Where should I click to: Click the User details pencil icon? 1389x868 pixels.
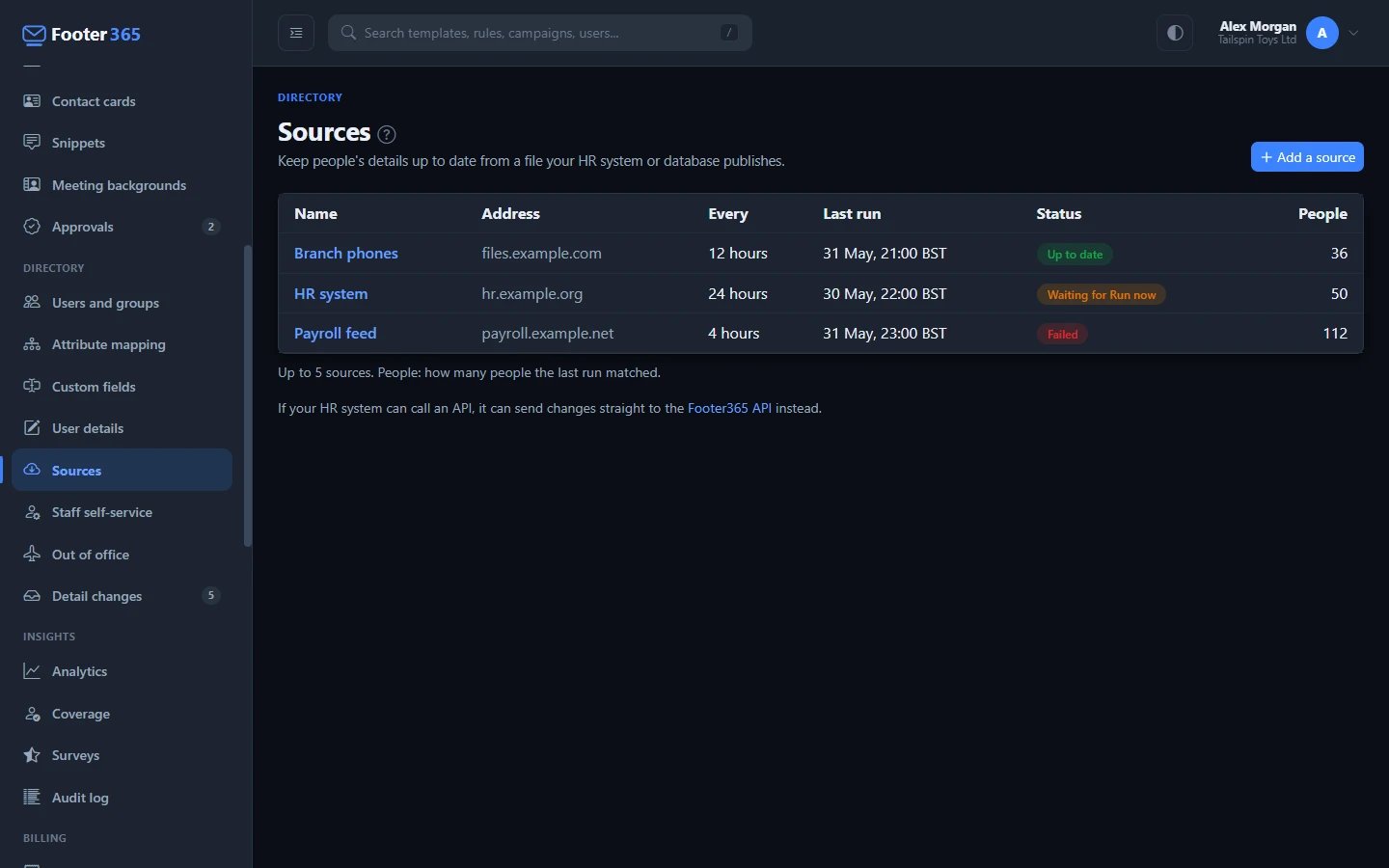pyautogui.click(x=32, y=427)
